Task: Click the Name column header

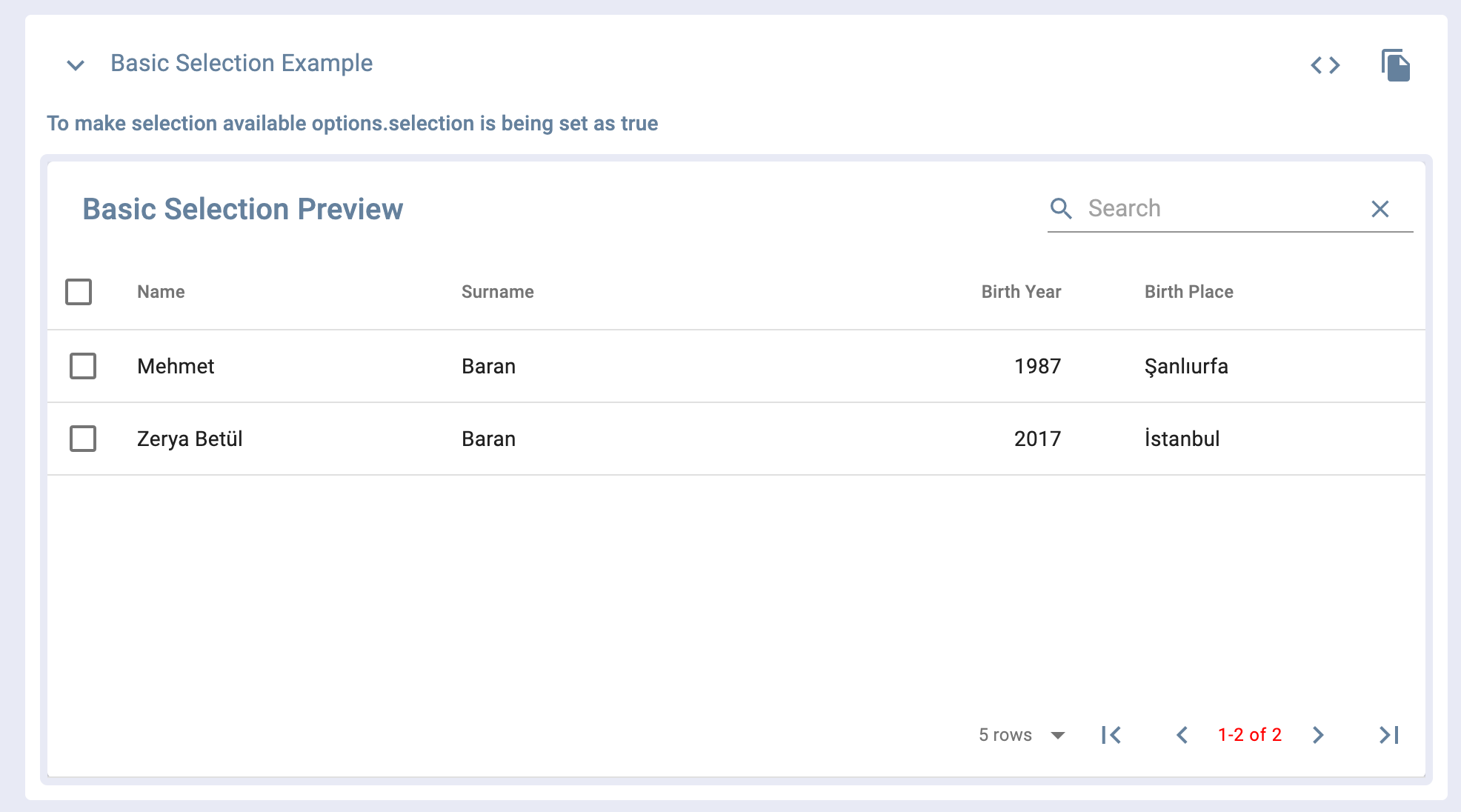Action: click(x=160, y=292)
